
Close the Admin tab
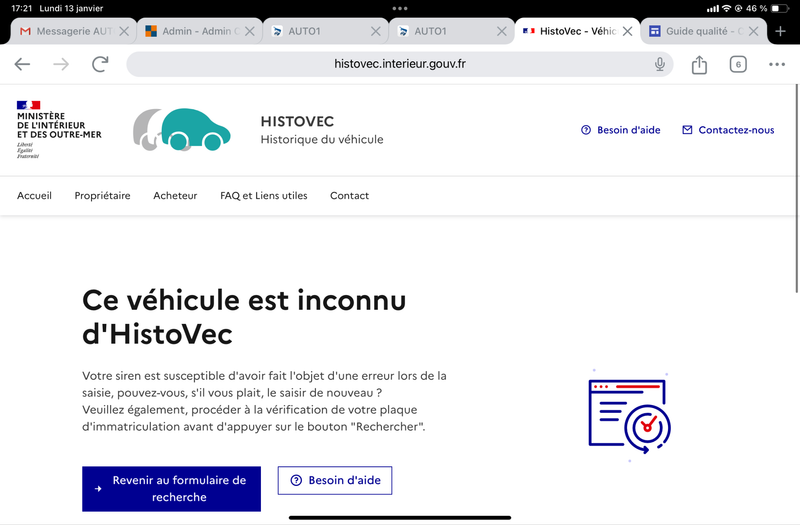(x=249, y=31)
